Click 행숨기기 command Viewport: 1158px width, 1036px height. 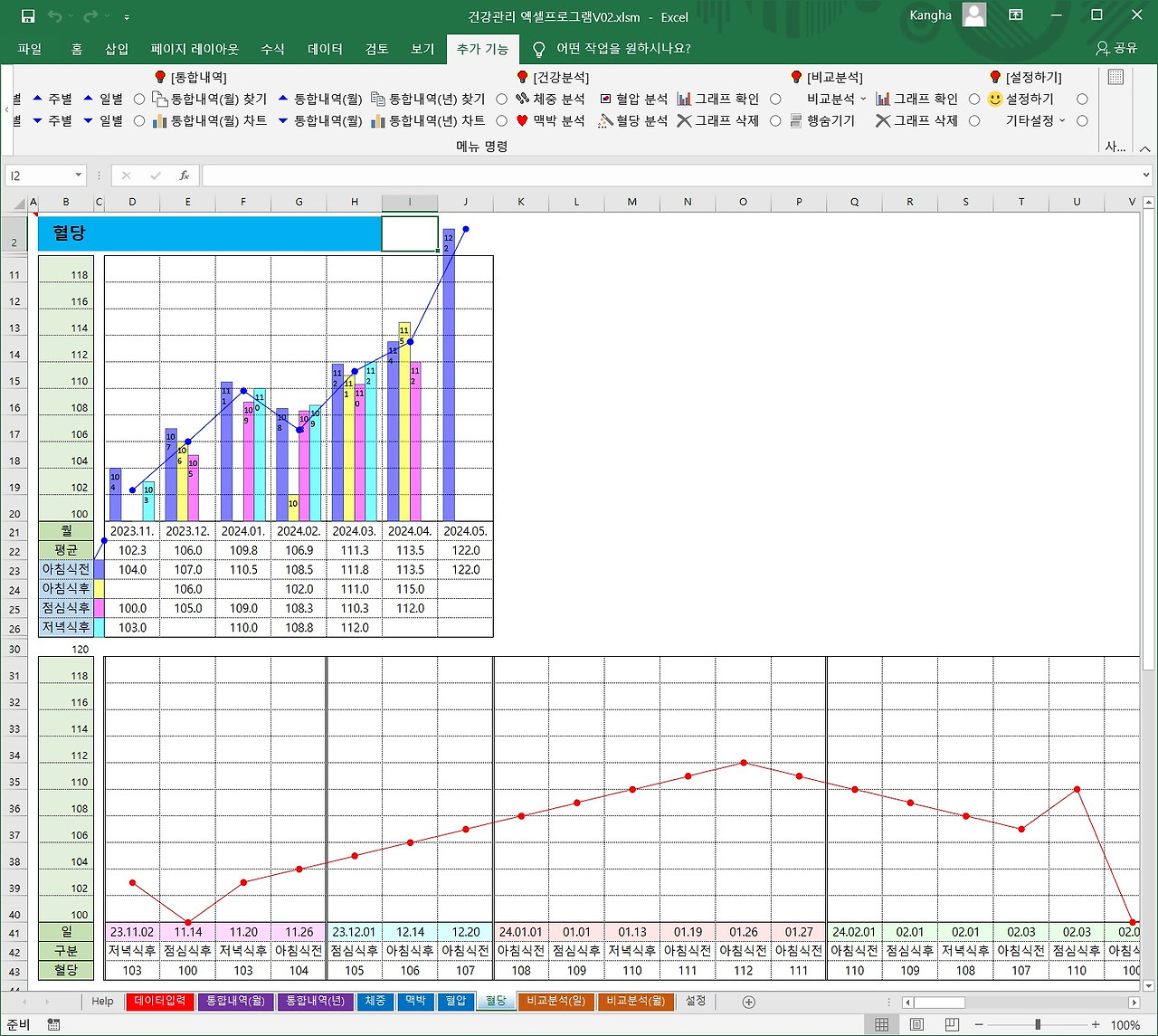(x=821, y=120)
